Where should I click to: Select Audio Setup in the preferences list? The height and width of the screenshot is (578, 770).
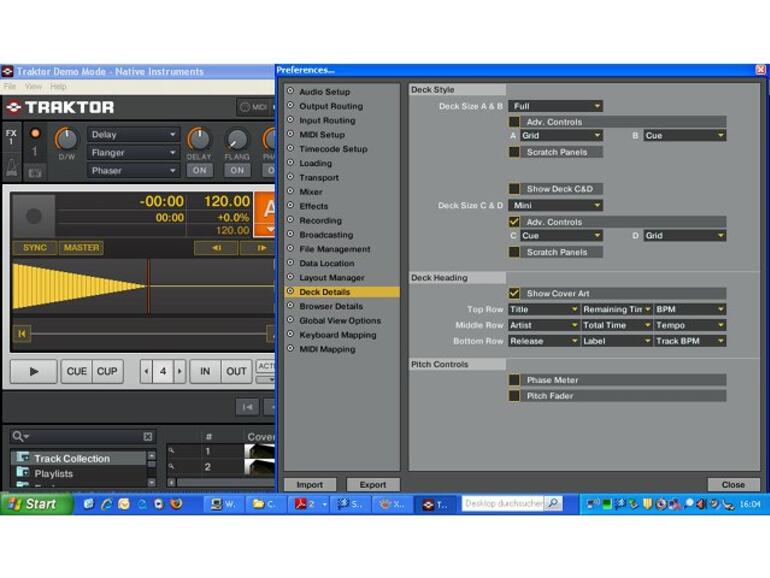click(x=324, y=92)
